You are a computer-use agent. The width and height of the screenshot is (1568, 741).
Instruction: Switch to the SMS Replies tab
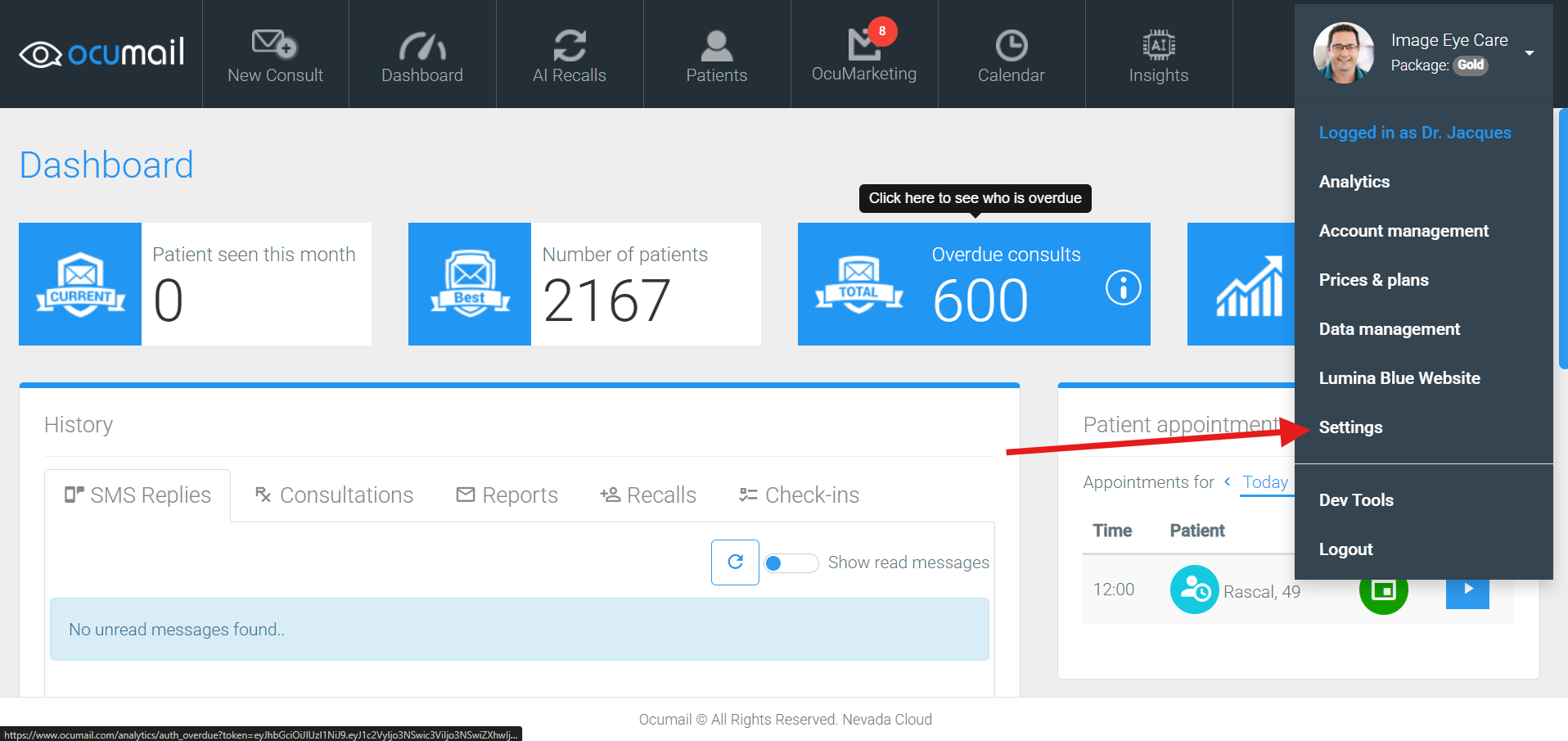(137, 495)
